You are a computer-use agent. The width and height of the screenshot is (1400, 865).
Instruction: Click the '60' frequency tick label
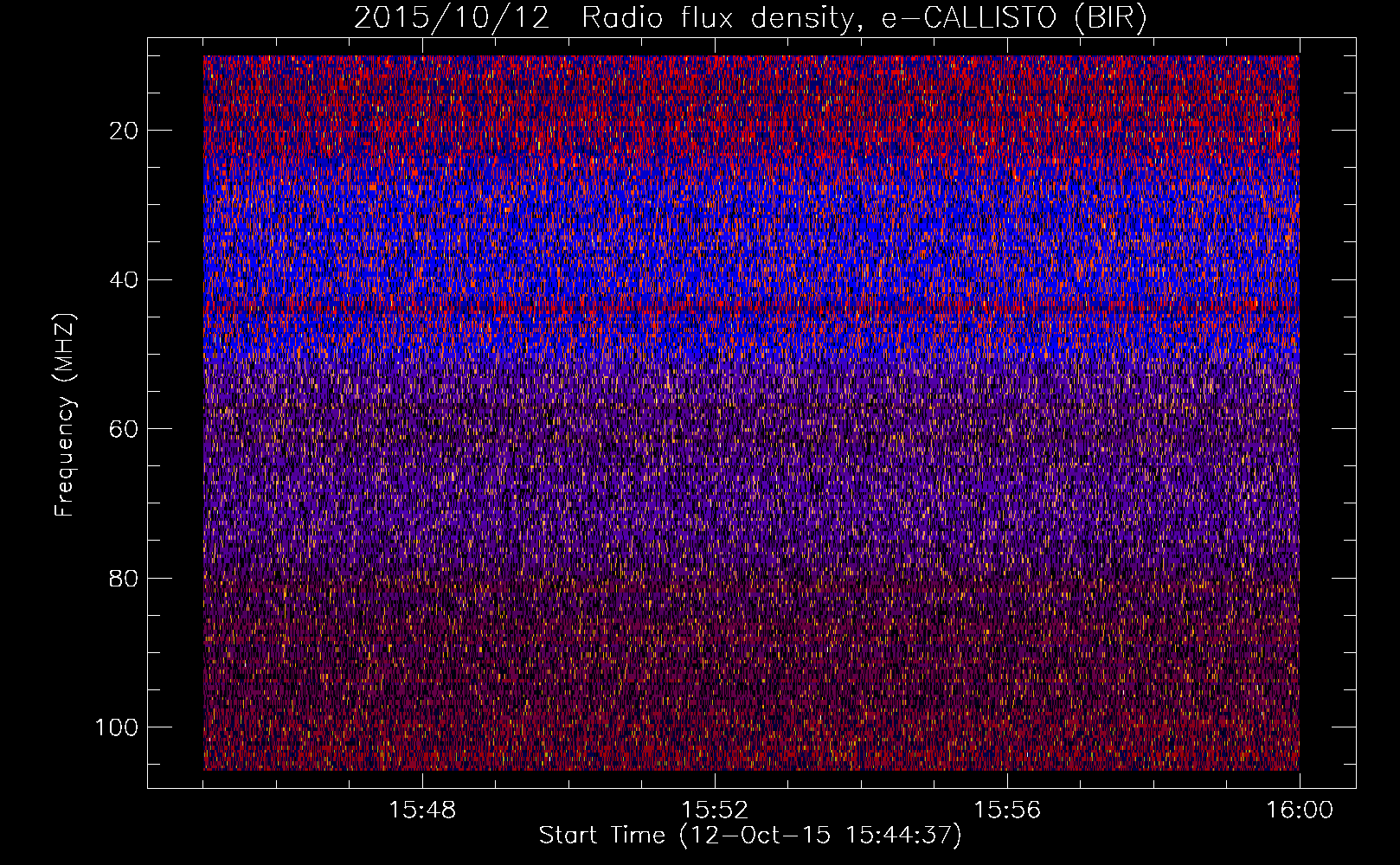tap(124, 429)
